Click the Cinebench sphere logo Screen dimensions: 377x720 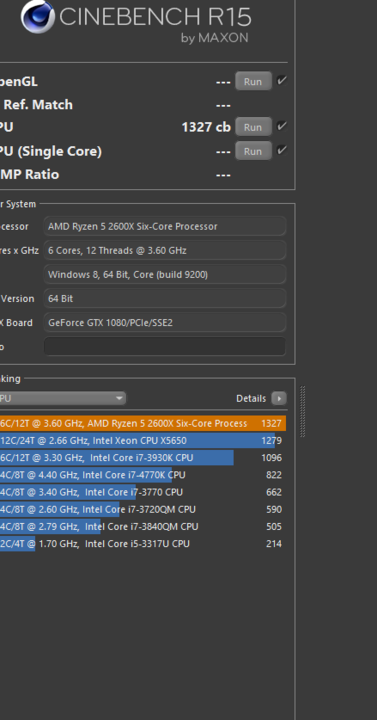pyautogui.click(x=38, y=17)
